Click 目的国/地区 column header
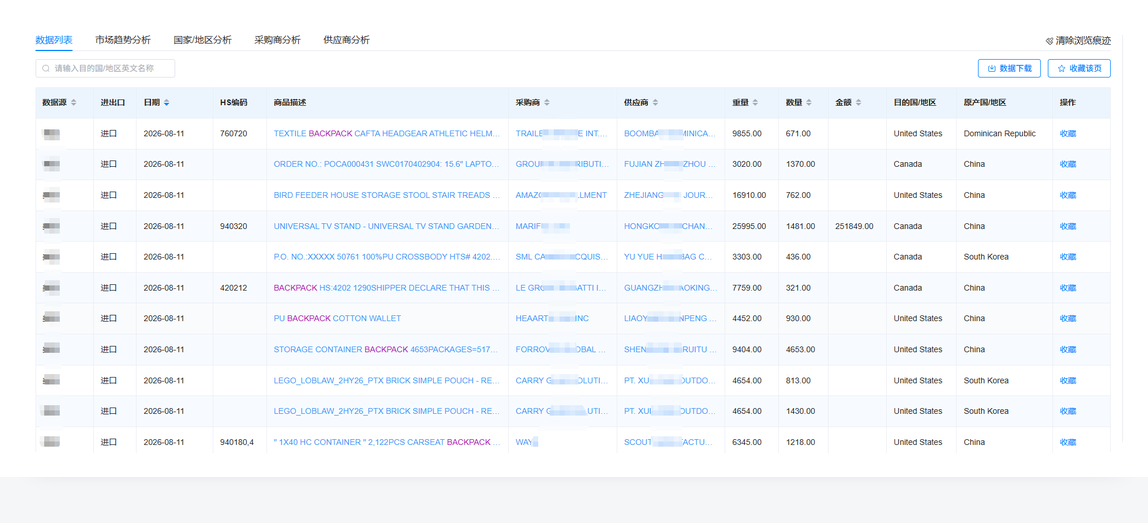 click(x=914, y=103)
